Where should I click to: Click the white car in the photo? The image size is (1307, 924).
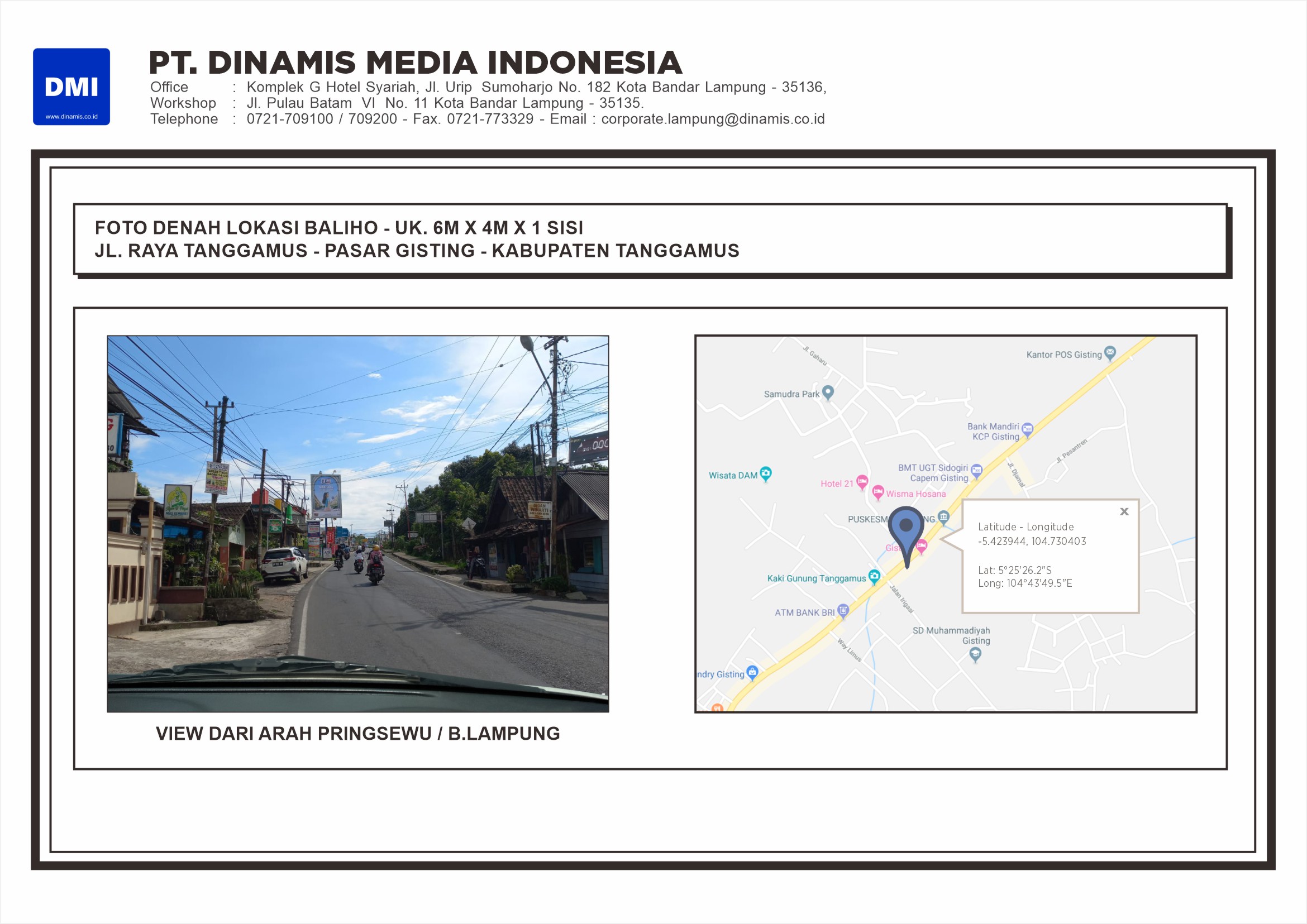(x=285, y=565)
